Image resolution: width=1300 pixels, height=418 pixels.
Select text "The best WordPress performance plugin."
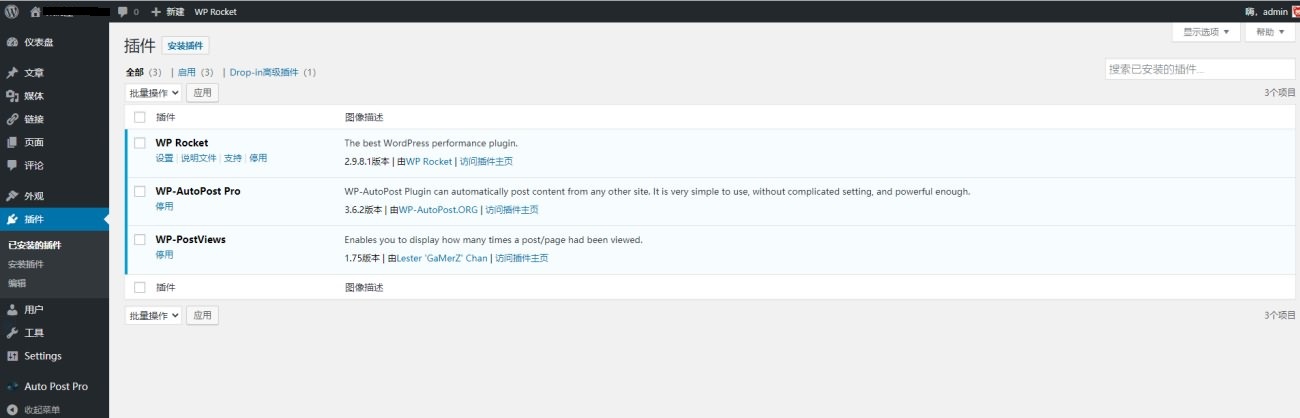click(431, 143)
